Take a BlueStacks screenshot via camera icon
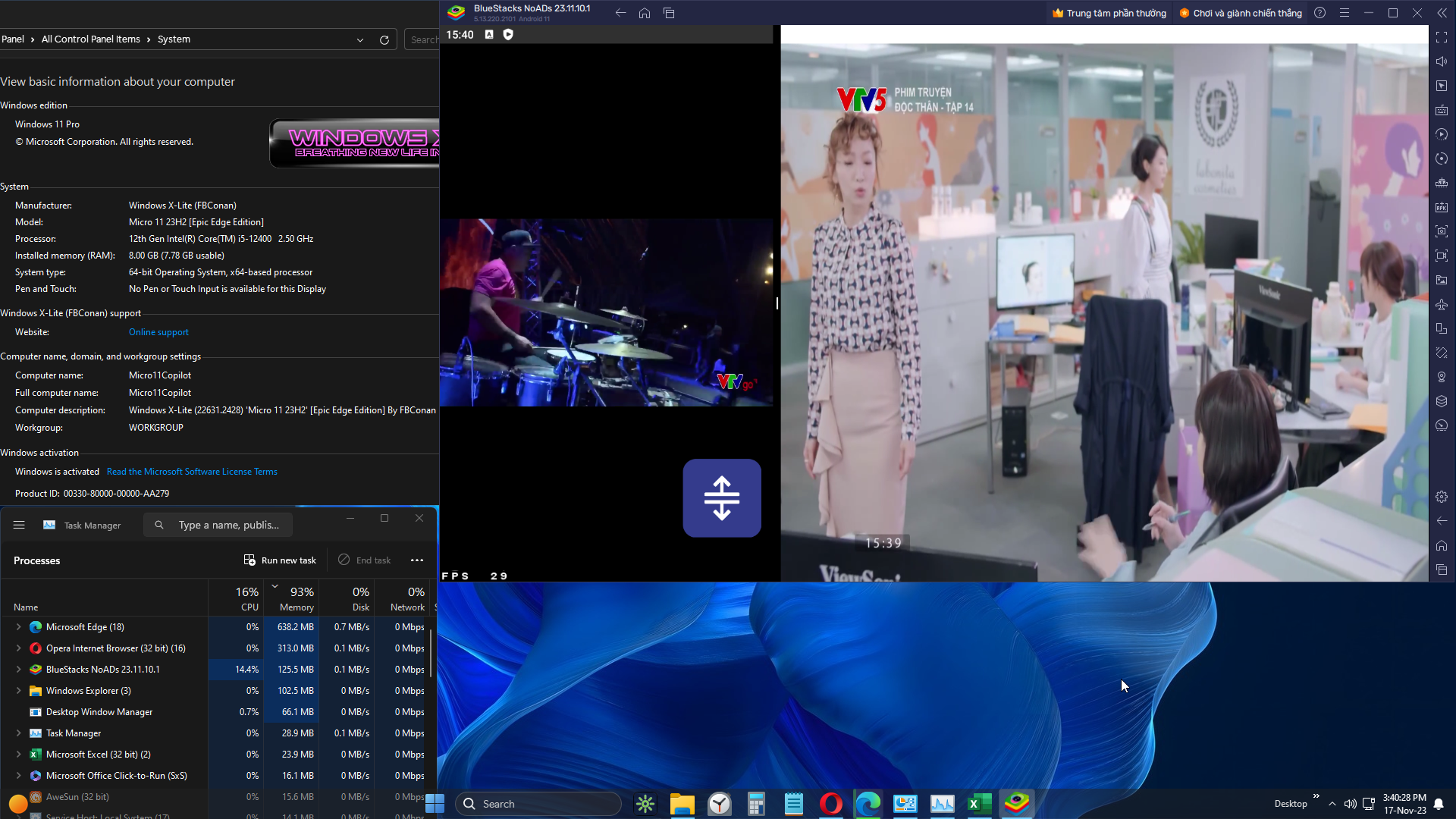1456x819 pixels. [1442, 231]
